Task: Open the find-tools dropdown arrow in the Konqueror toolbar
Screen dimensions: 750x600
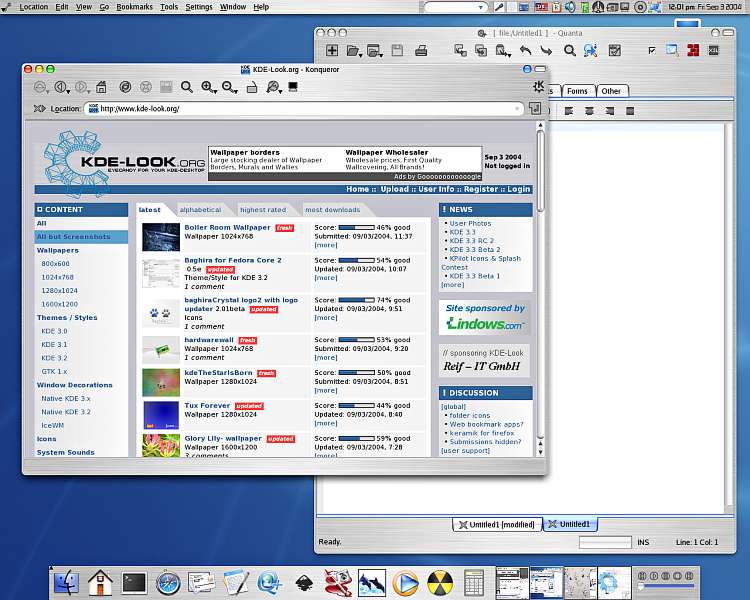Action: click(x=279, y=91)
